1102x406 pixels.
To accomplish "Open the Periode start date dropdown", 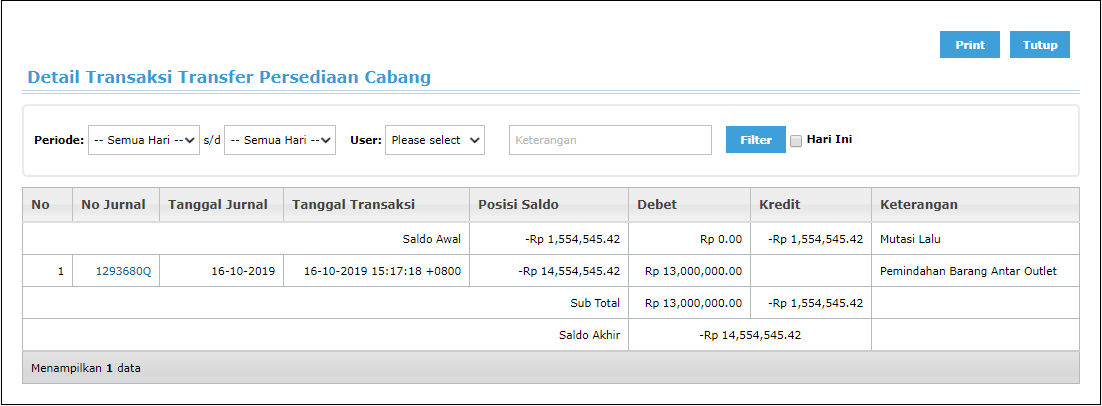I will coord(144,140).
